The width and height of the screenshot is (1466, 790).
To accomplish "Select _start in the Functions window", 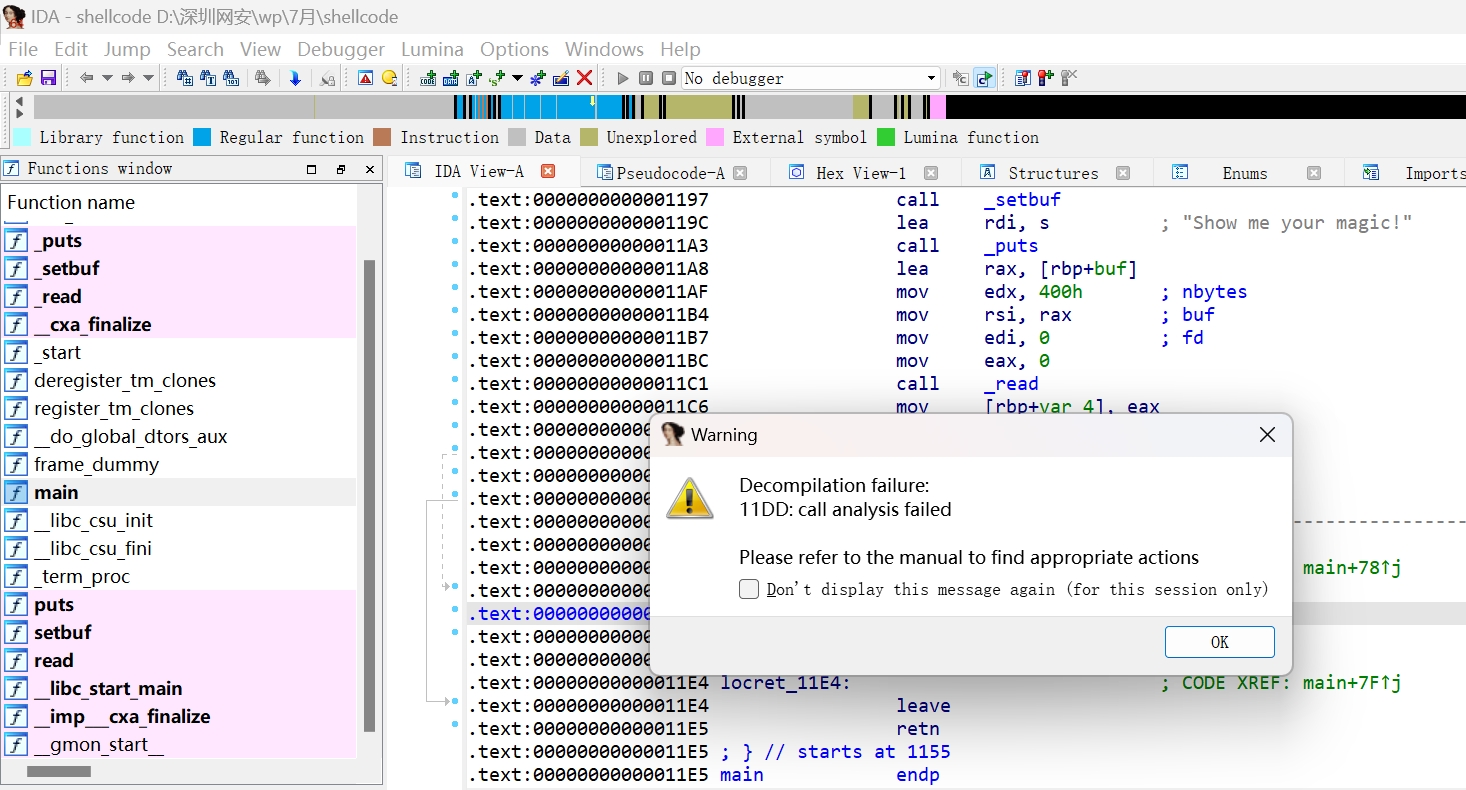I will click(58, 353).
